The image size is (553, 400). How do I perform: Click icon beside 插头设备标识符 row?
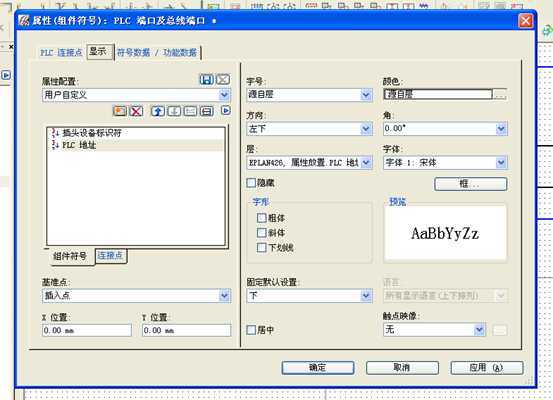tap(55, 133)
